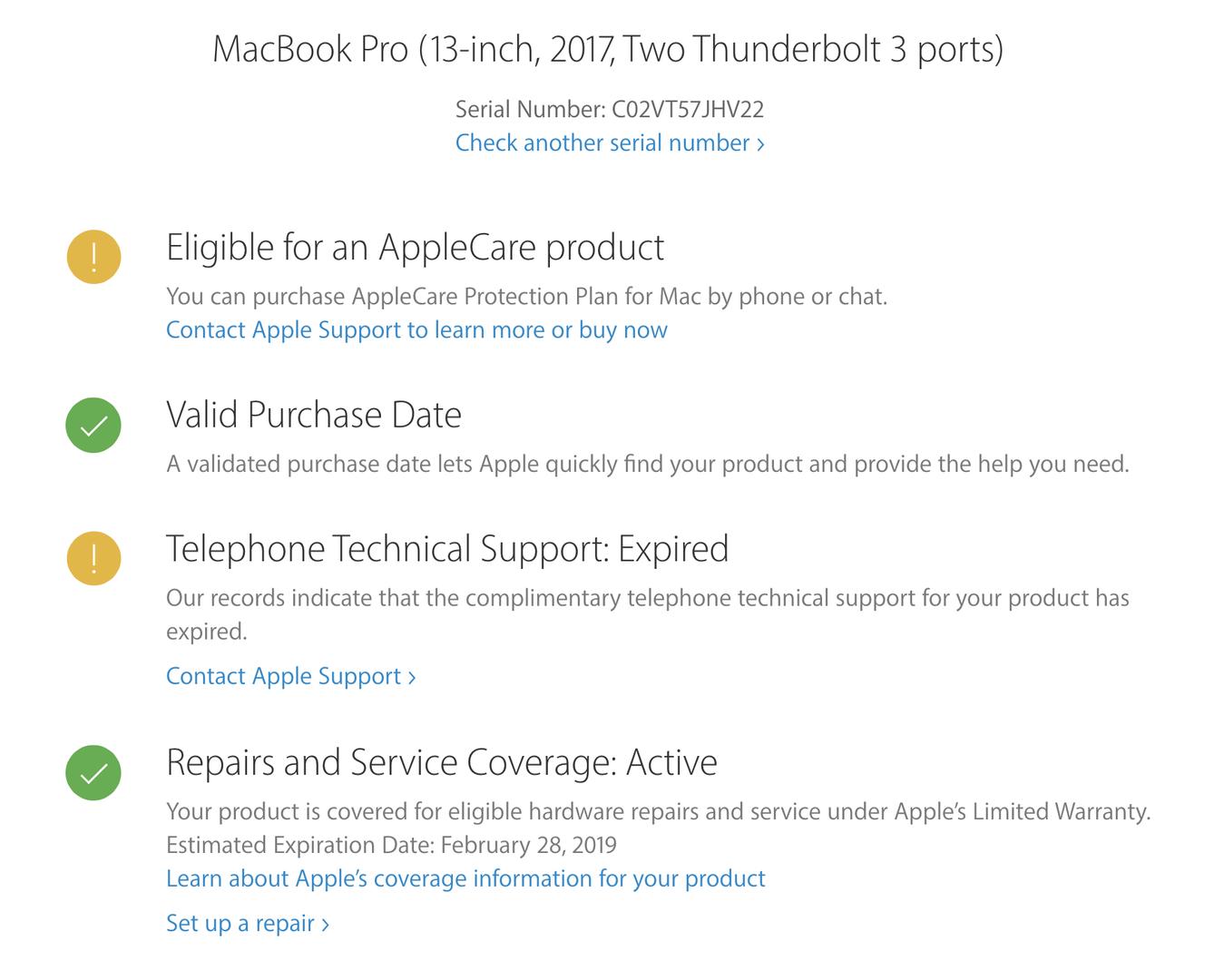Open the 'Check another serial number' link
Screen dimensions: 1224x980
(609, 143)
